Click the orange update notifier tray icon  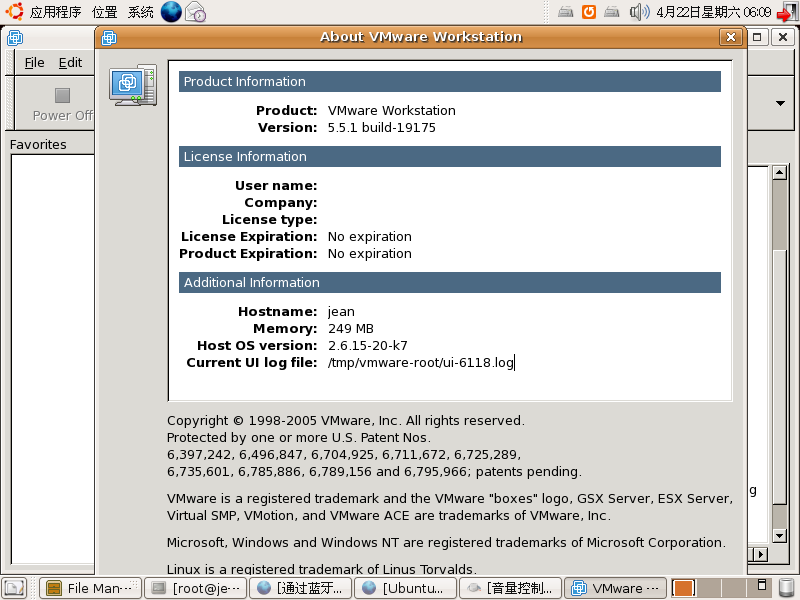point(589,11)
